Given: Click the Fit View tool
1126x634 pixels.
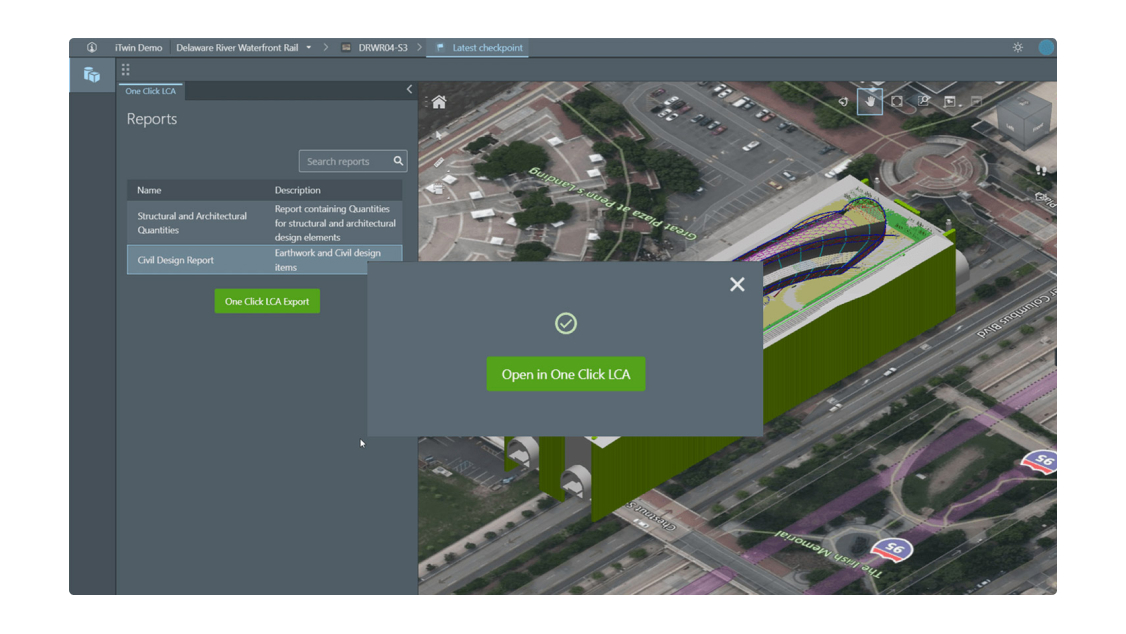Looking at the screenshot, I should pos(897,101).
